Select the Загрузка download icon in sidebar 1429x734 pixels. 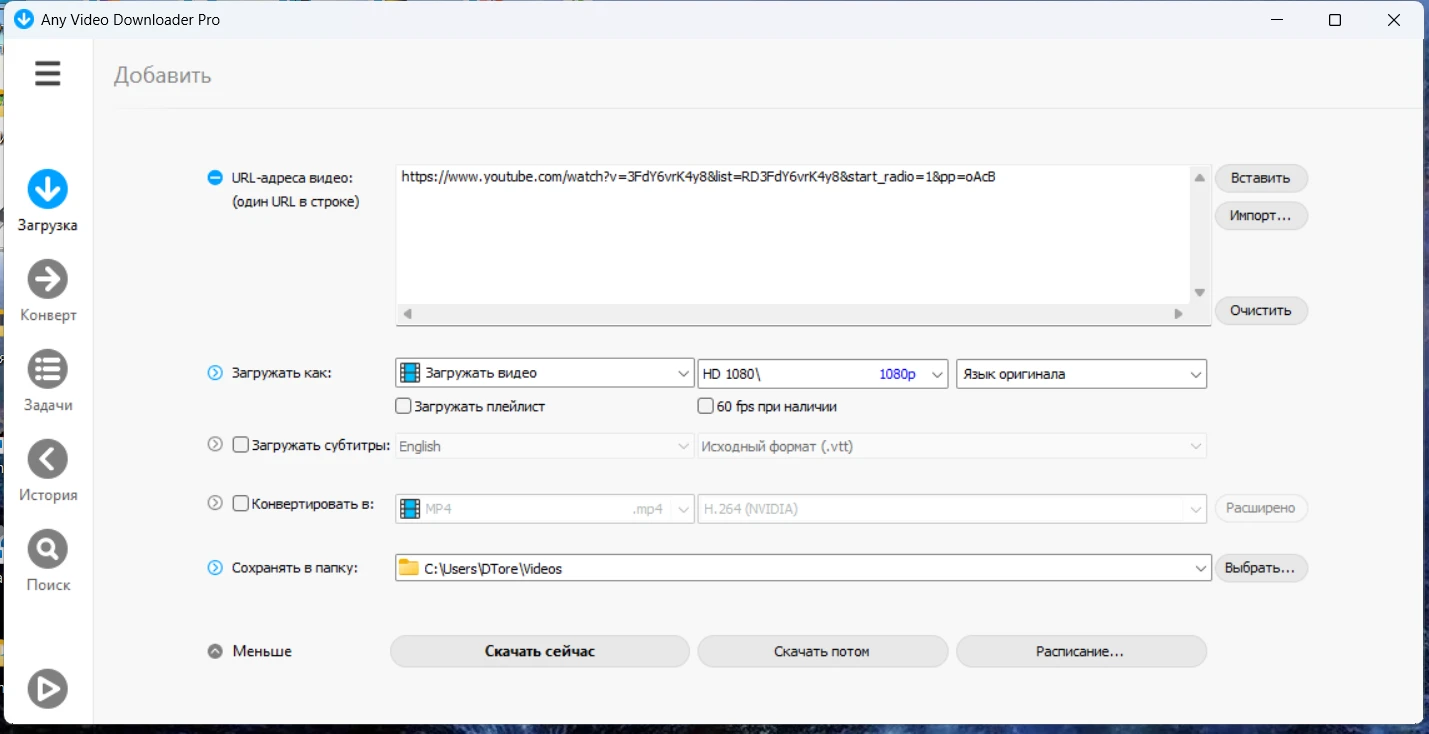tap(47, 189)
